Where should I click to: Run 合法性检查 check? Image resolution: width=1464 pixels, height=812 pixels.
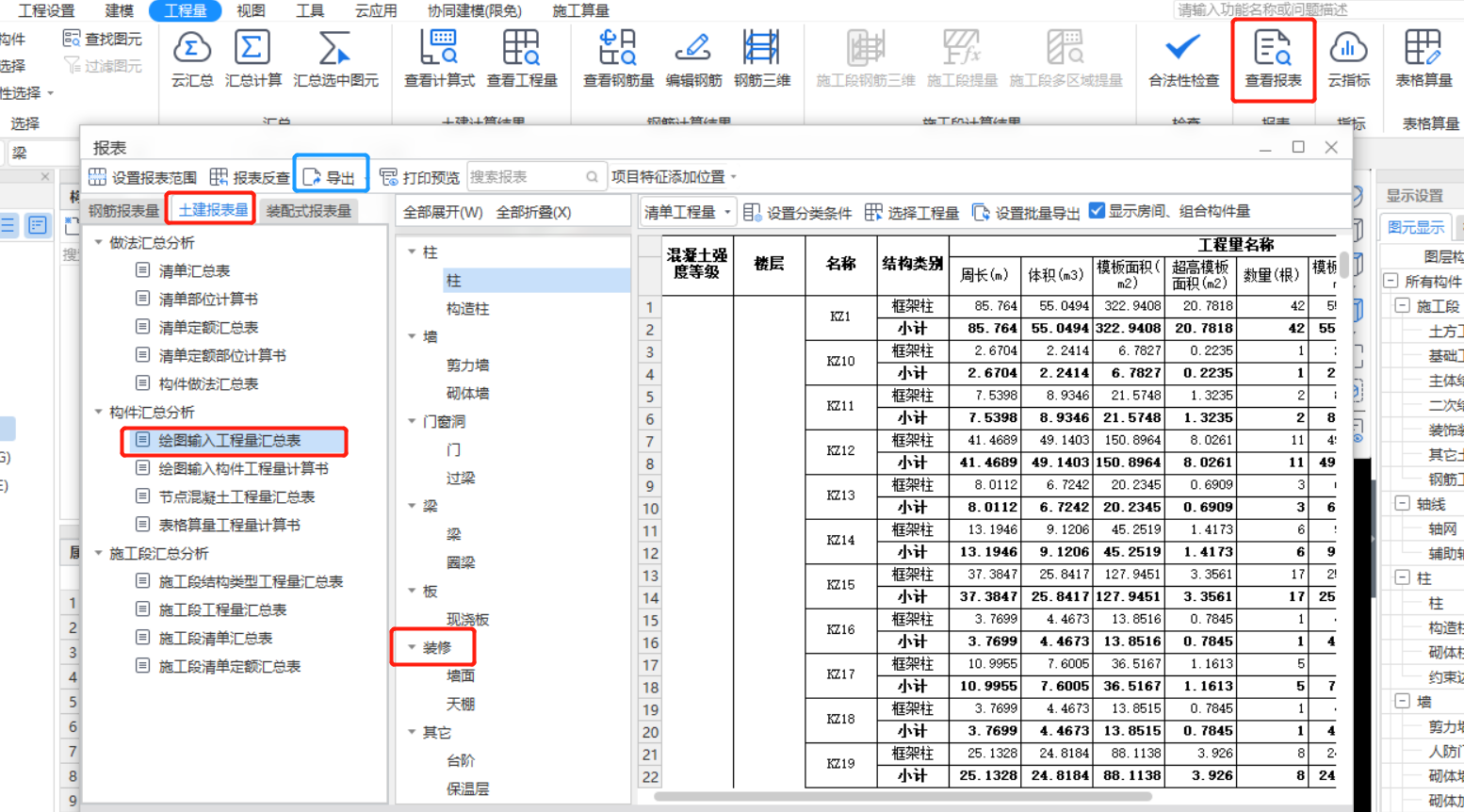pos(1183,59)
